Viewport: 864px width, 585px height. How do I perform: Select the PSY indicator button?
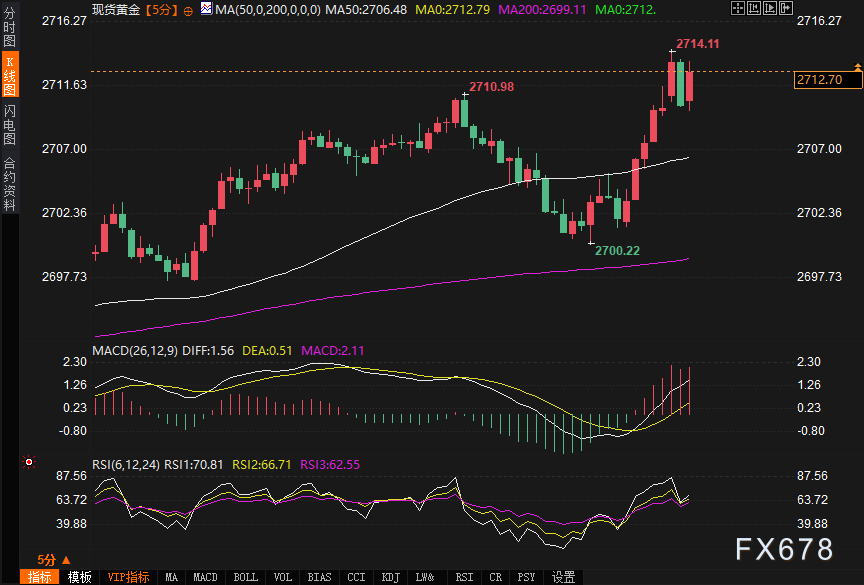tap(527, 577)
